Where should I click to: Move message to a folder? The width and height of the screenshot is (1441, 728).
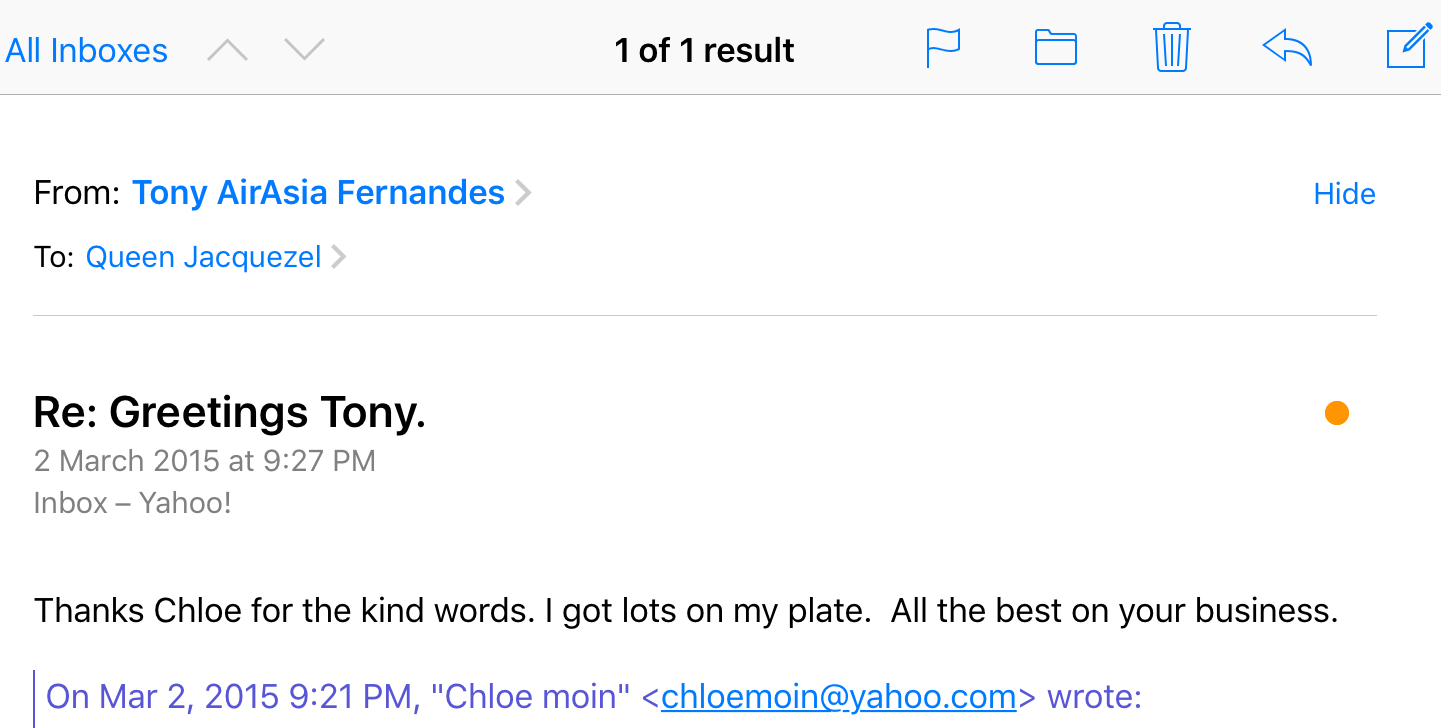pos(1055,48)
